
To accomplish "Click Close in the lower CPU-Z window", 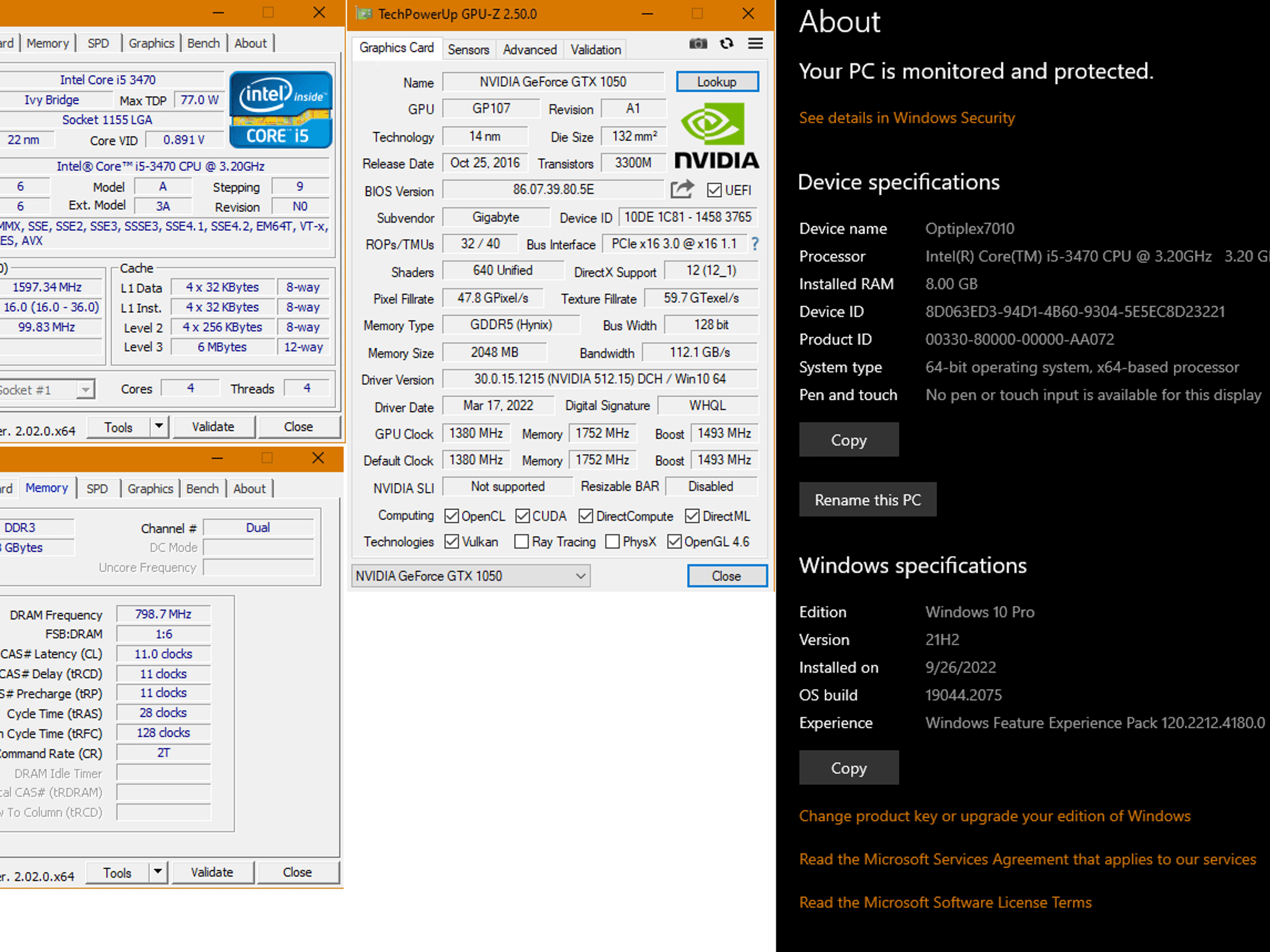I will [x=297, y=872].
